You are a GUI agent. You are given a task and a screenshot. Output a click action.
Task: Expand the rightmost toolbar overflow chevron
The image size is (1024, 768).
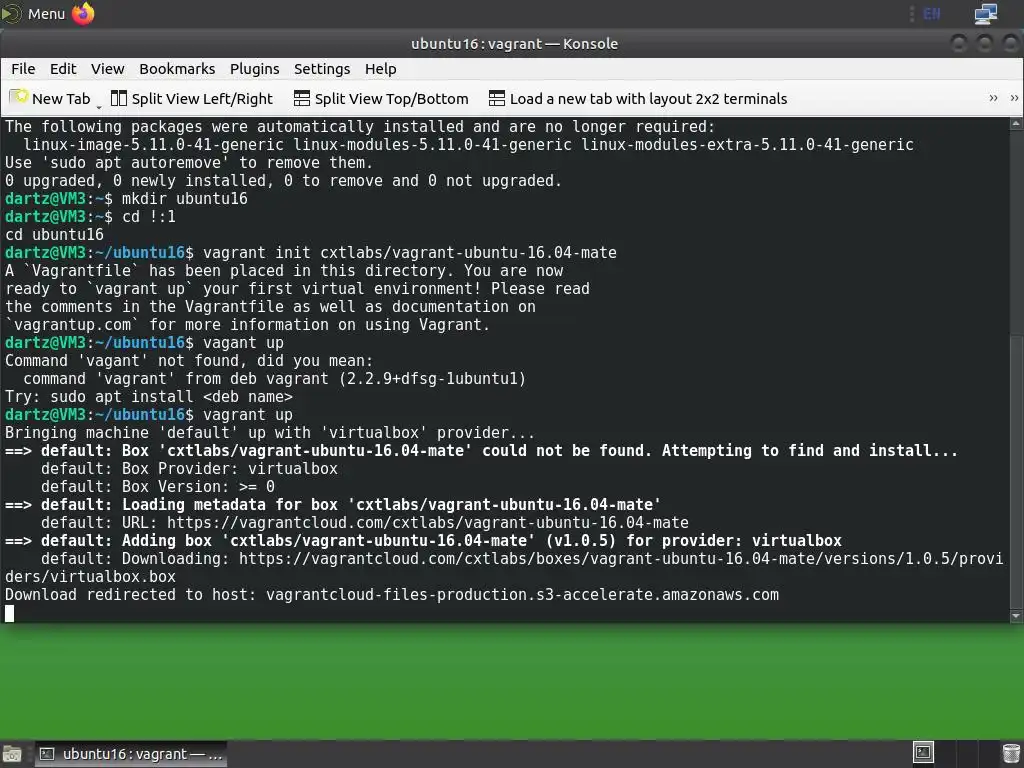tap(1014, 98)
